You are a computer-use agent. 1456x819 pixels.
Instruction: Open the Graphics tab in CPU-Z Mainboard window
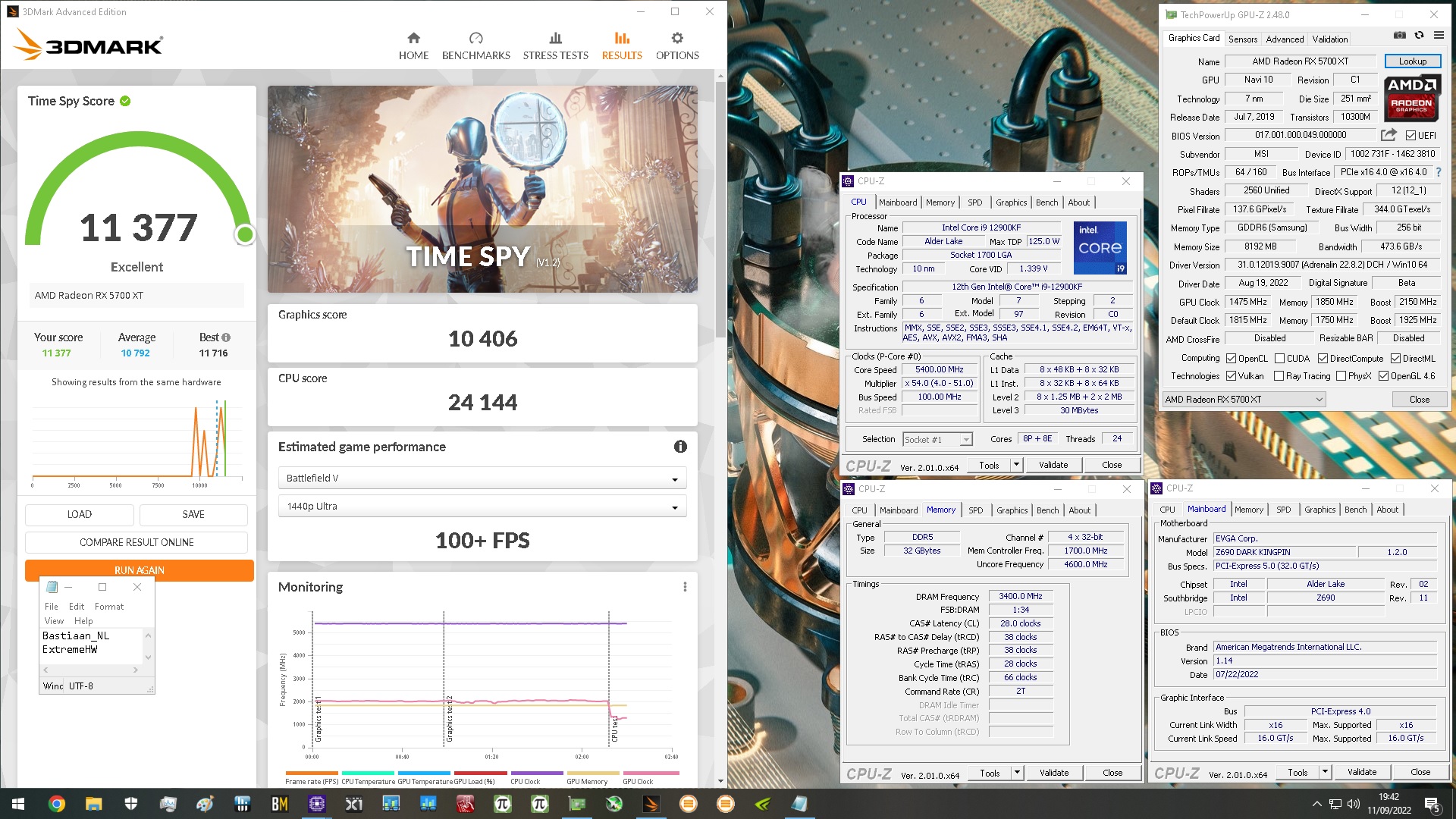point(1319,510)
